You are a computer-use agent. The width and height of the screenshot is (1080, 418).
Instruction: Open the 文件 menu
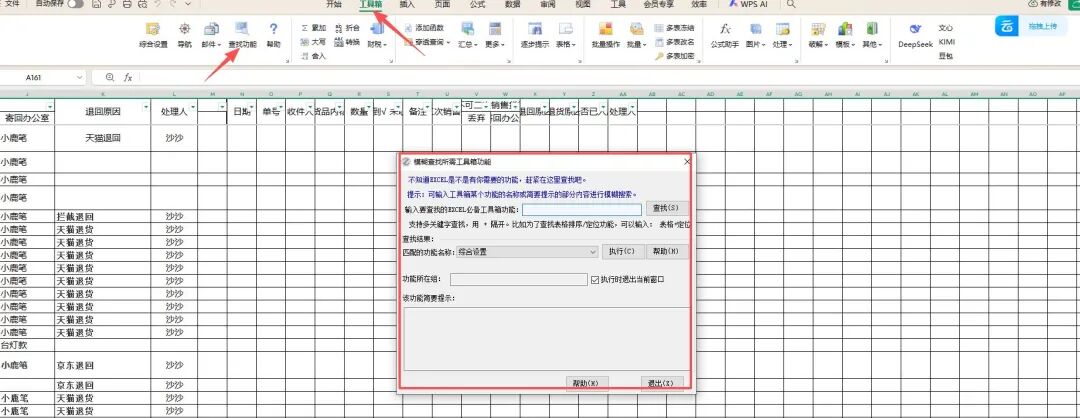tap(12, 4)
